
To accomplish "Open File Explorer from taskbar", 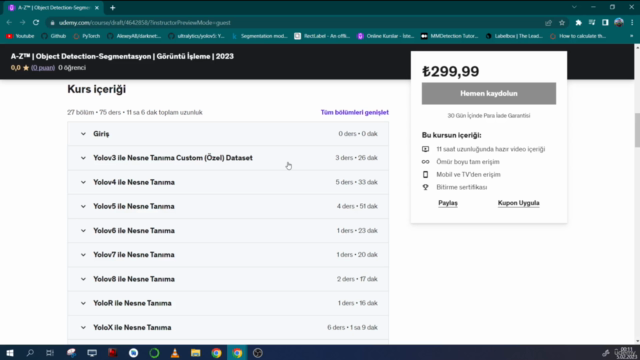I will tap(196, 353).
